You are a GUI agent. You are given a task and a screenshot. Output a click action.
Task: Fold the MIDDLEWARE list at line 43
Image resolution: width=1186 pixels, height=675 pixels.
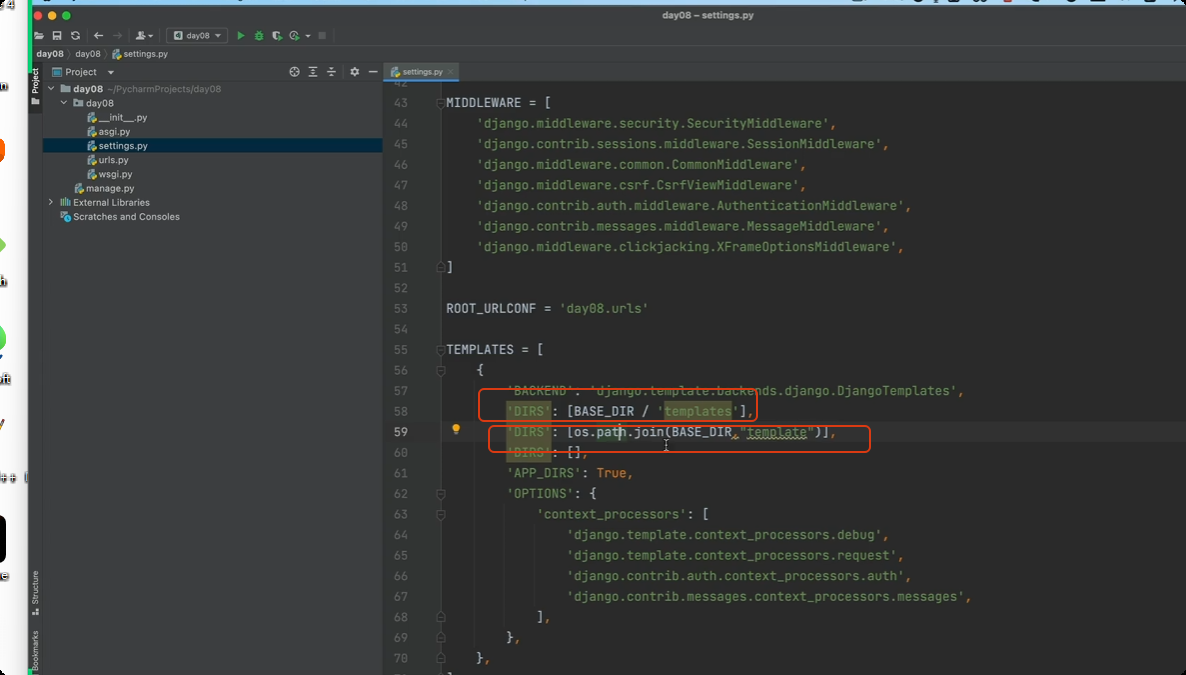coord(440,103)
